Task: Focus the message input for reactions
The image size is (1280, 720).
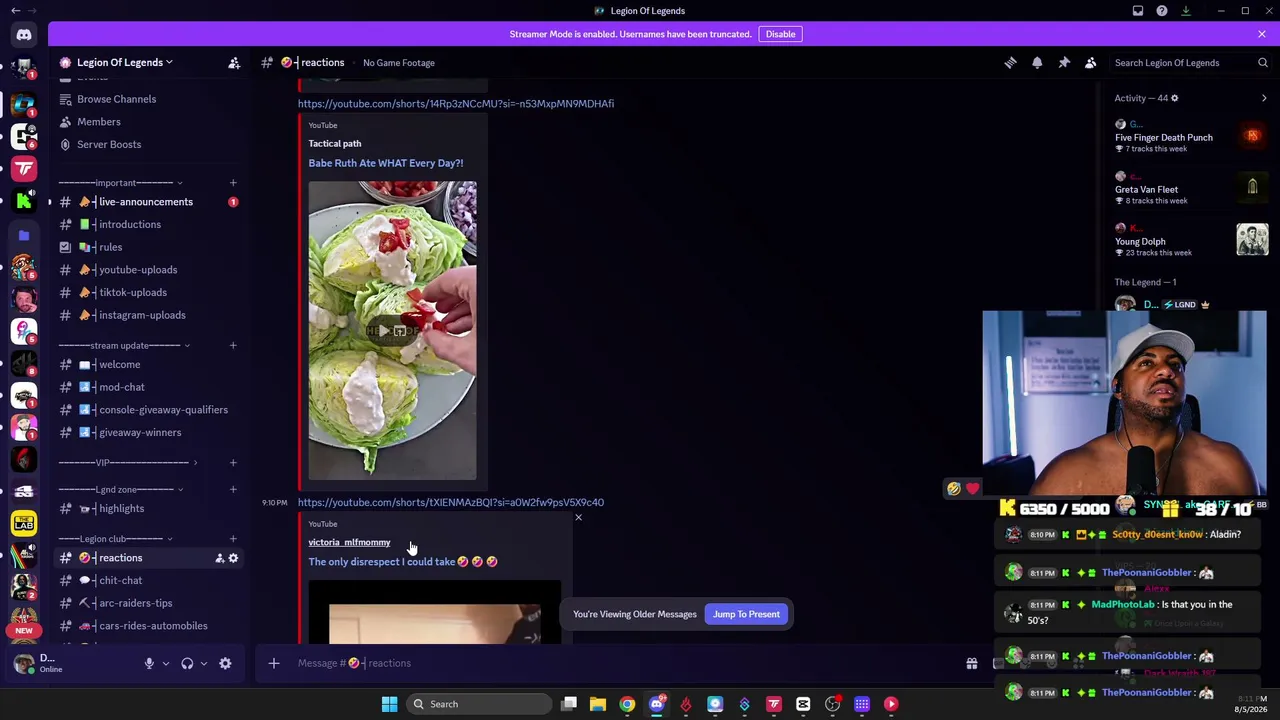Action: [x=620, y=663]
